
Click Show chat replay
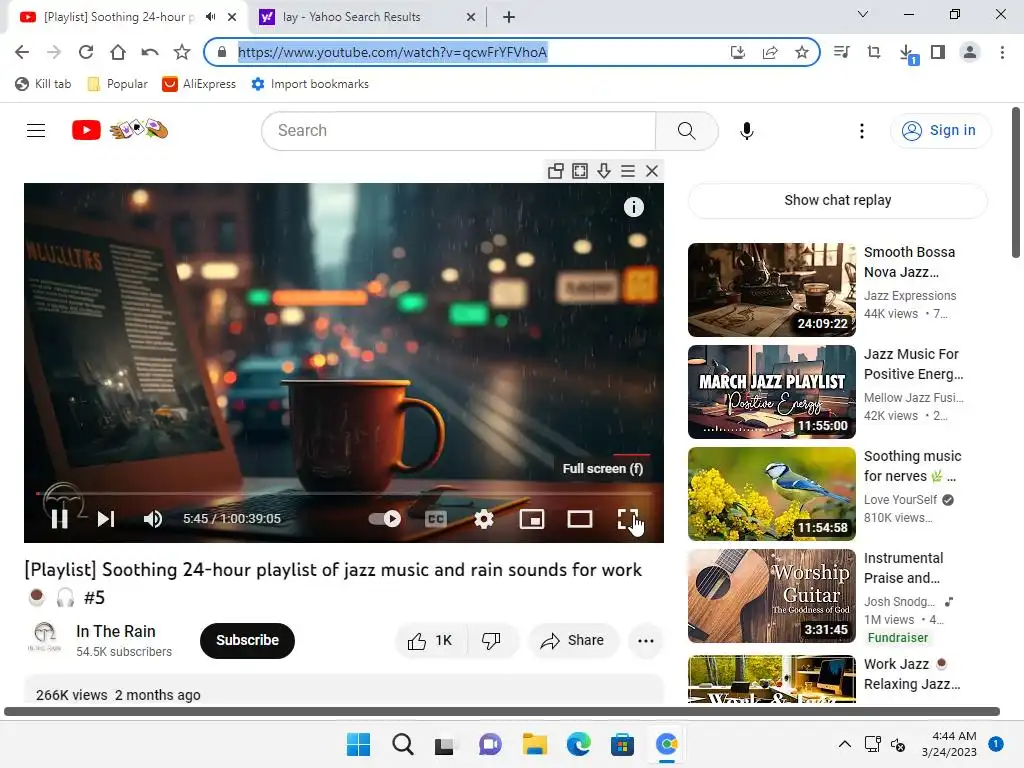point(837,200)
